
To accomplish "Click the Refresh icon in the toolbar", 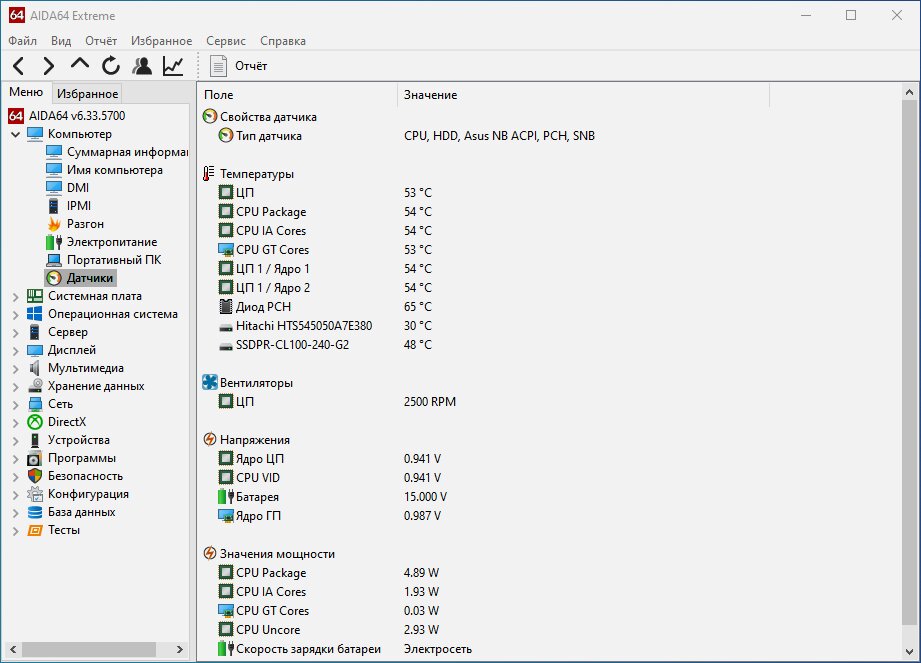I will tap(110, 66).
